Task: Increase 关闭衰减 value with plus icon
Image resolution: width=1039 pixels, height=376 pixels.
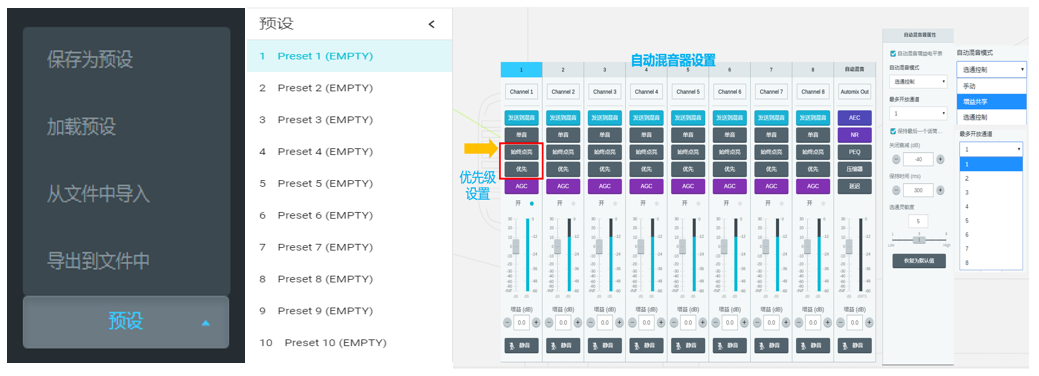Action: (x=940, y=159)
